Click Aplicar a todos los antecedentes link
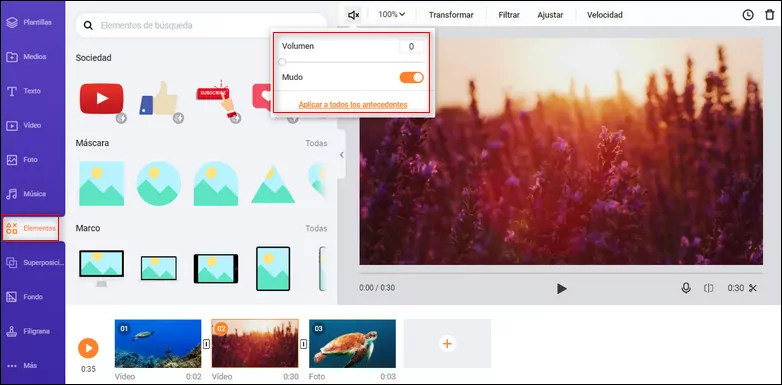782x385 pixels. click(x=353, y=105)
